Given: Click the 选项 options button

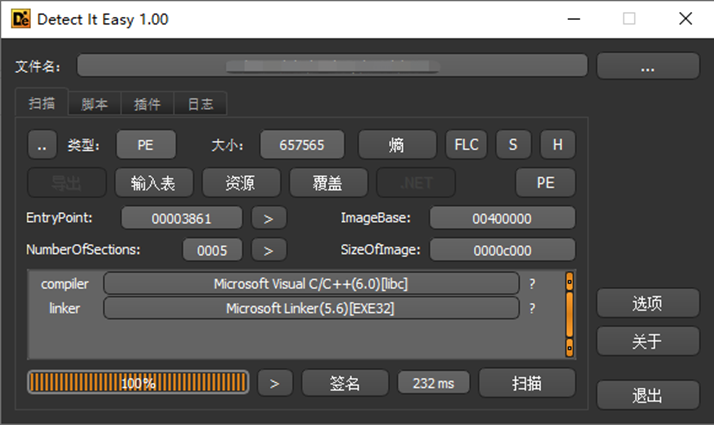Looking at the screenshot, I should (x=647, y=303).
